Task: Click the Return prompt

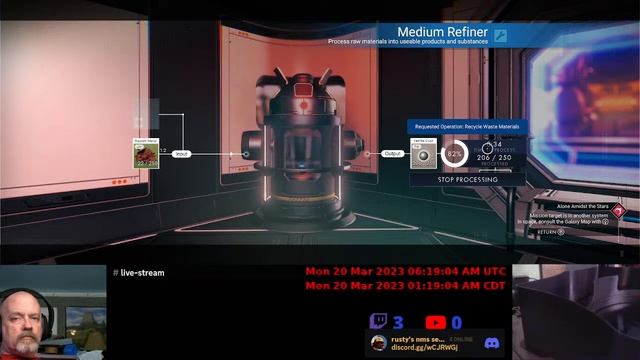Action: point(550,232)
